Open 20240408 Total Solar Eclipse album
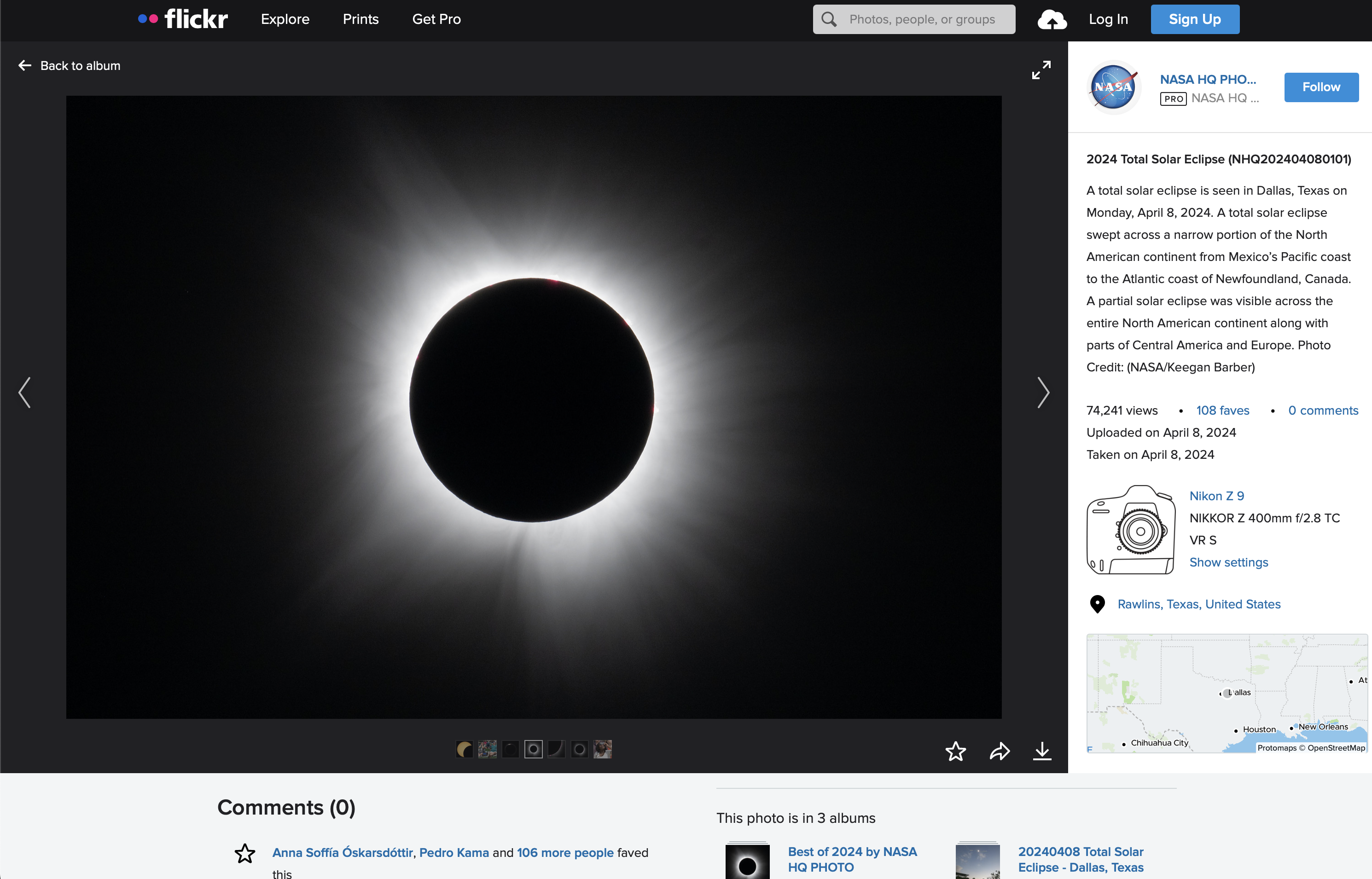 [x=1080, y=859]
